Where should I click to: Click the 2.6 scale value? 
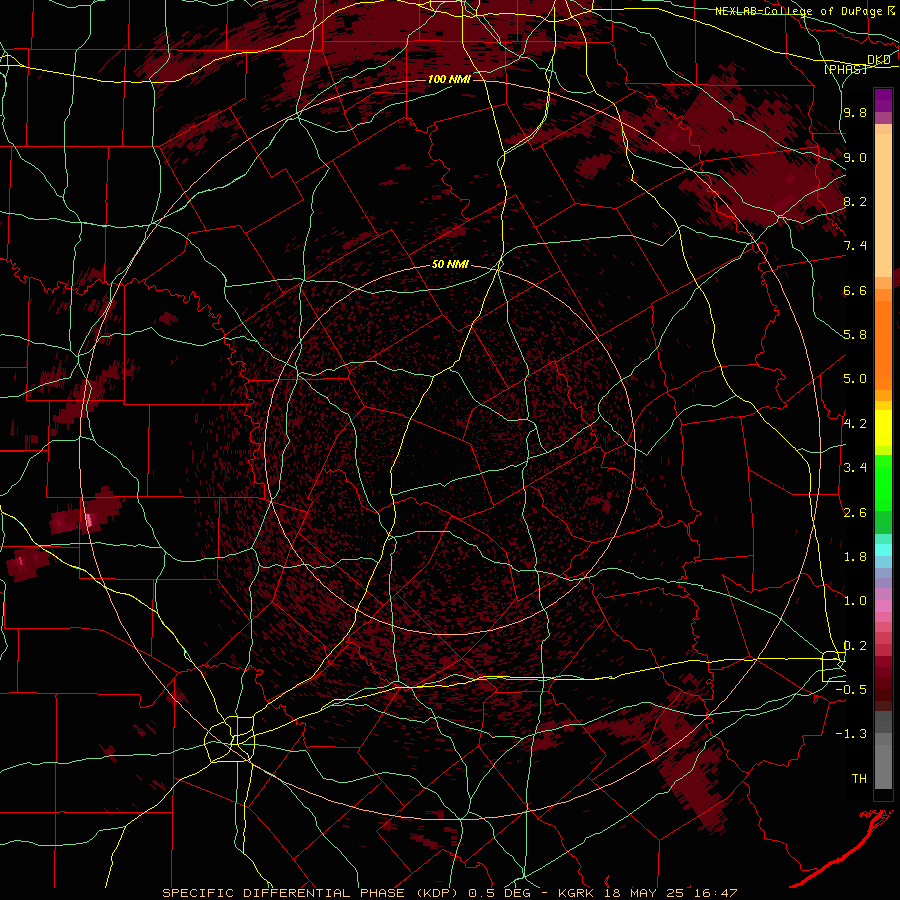point(855,512)
